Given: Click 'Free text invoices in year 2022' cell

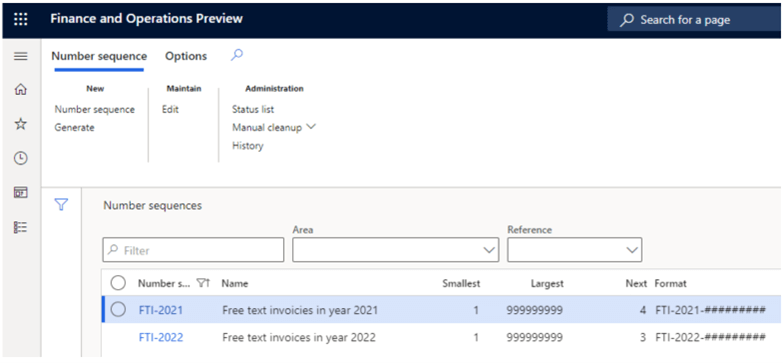Looking at the screenshot, I should point(299,338).
